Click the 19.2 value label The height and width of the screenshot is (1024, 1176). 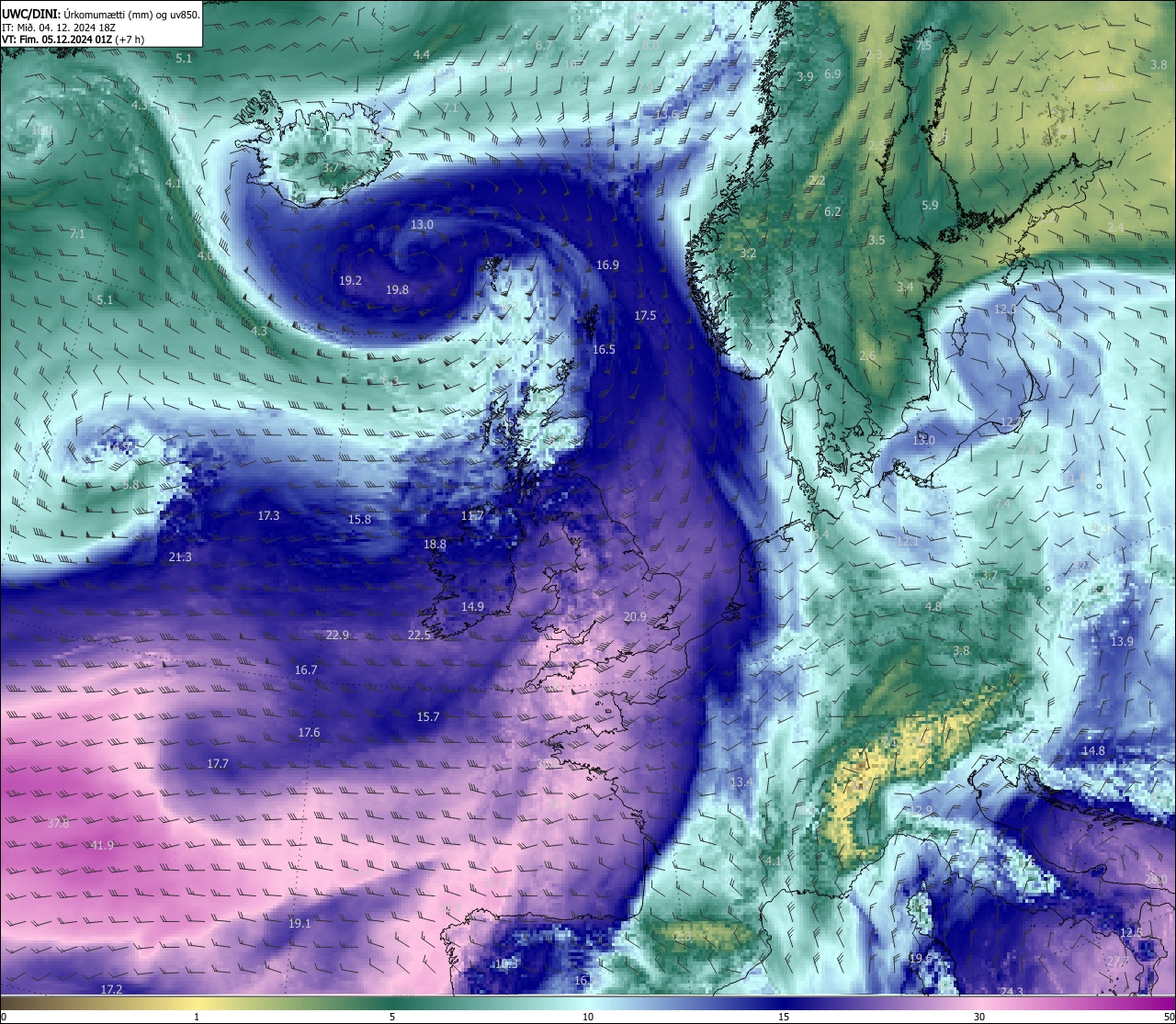click(x=350, y=280)
